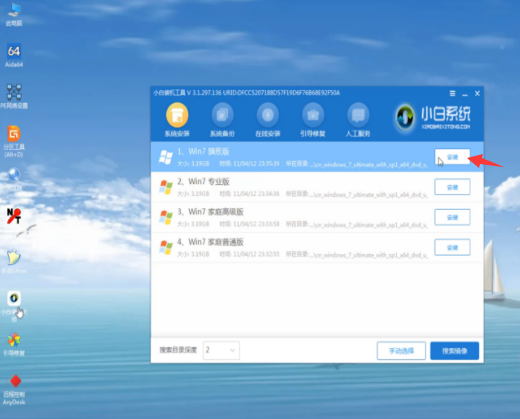This screenshot has height=419, width=520.
Task: Click 安装 for Win7 专业版
Action: pos(452,187)
